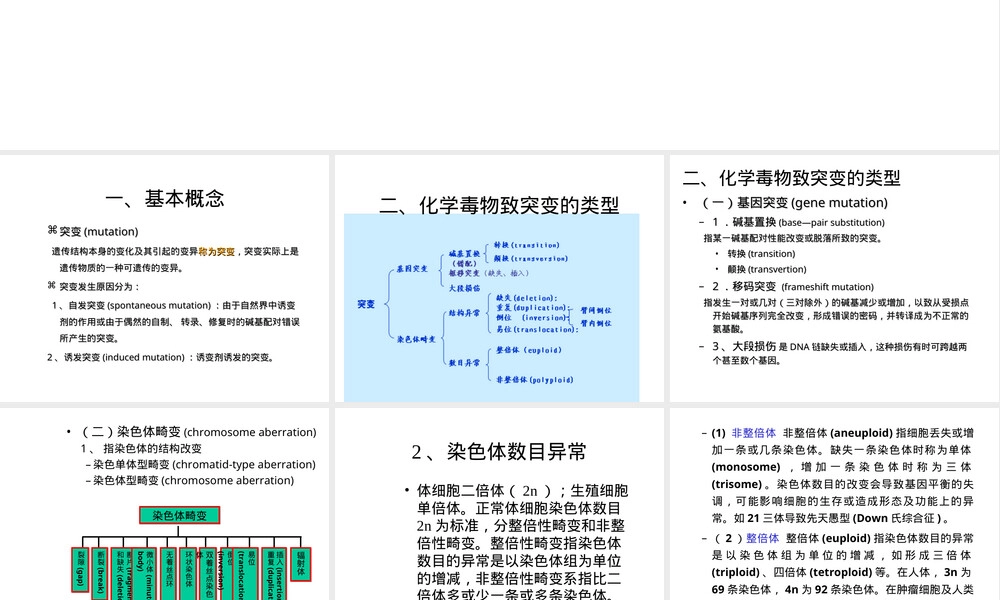This screenshot has width=1000, height=600.
Task: Click the 结构异常 node in the diagram
Action: tap(464, 313)
